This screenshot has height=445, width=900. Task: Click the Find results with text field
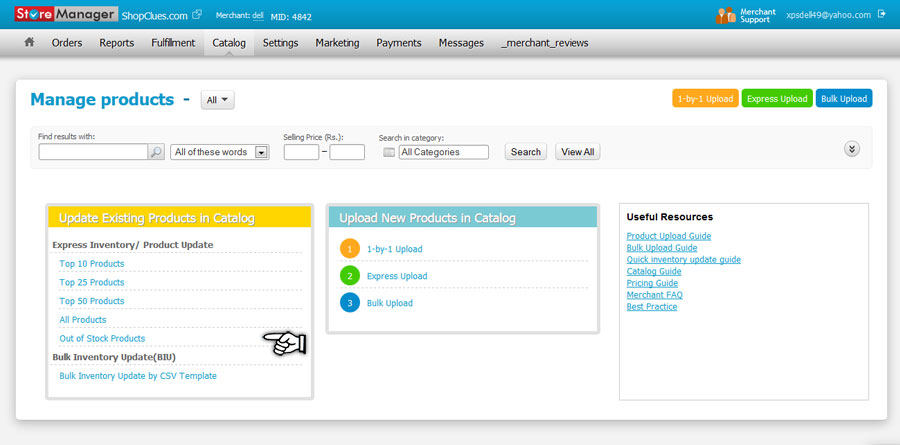[x=94, y=152]
